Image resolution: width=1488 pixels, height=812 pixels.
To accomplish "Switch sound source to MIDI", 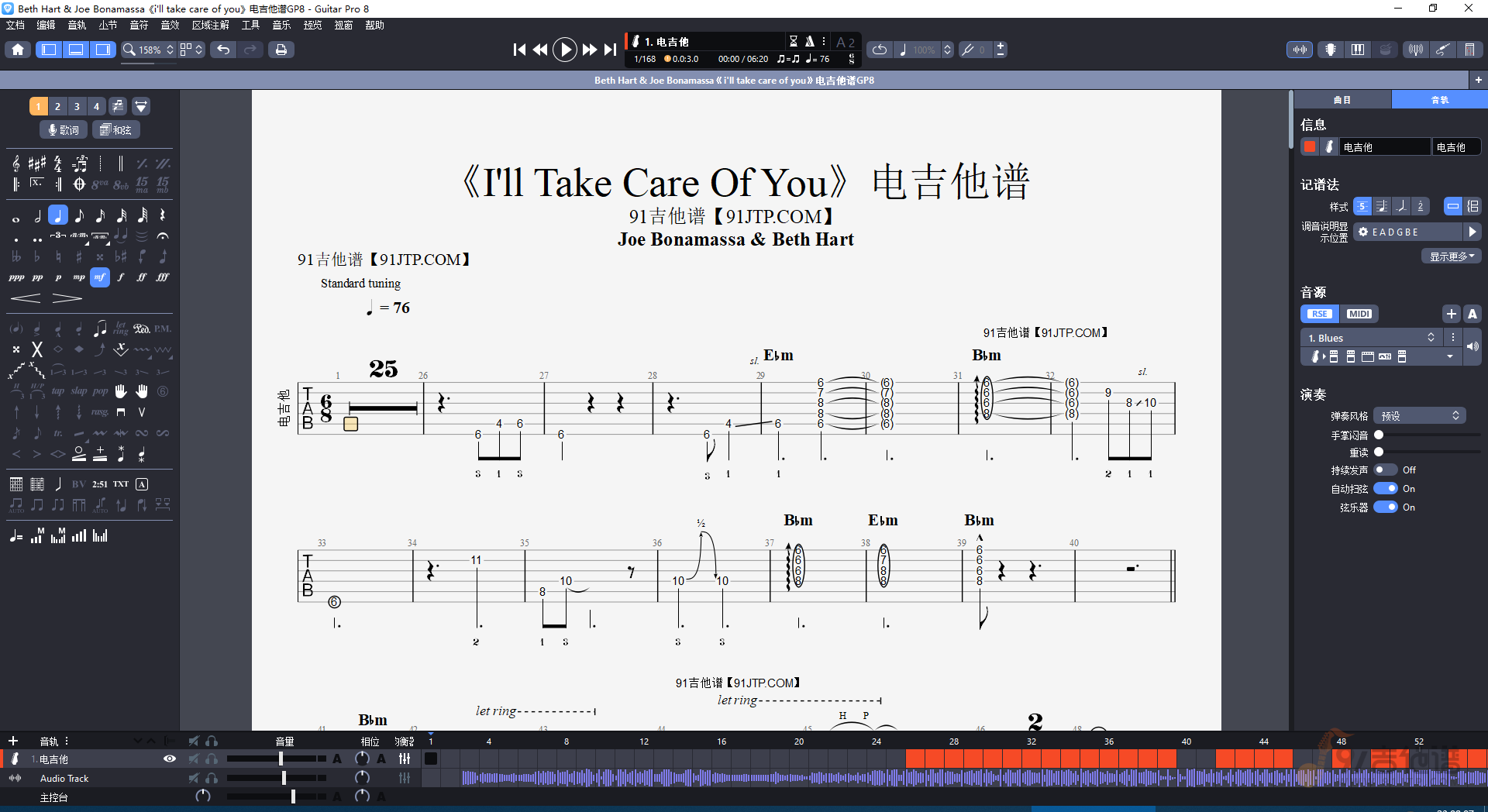I will pyautogui.click(x=1359, y=314).
